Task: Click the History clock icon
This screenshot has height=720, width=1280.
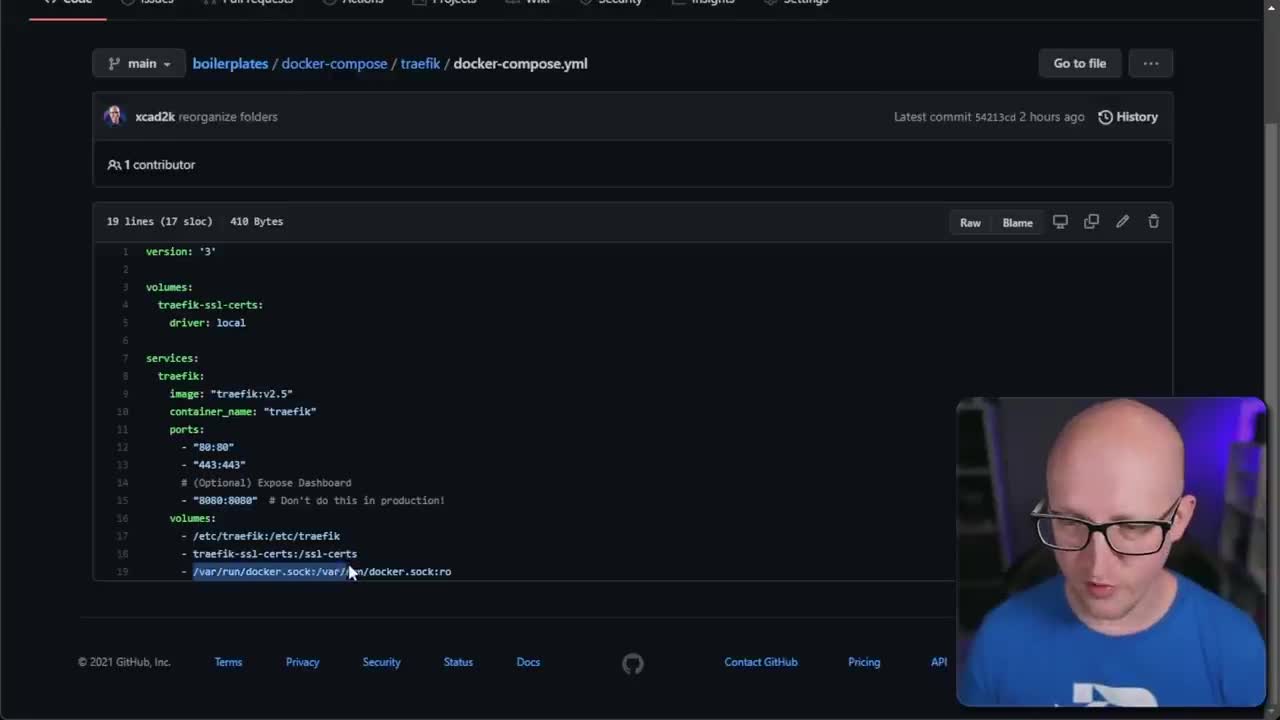Action: click(1105, 117)
